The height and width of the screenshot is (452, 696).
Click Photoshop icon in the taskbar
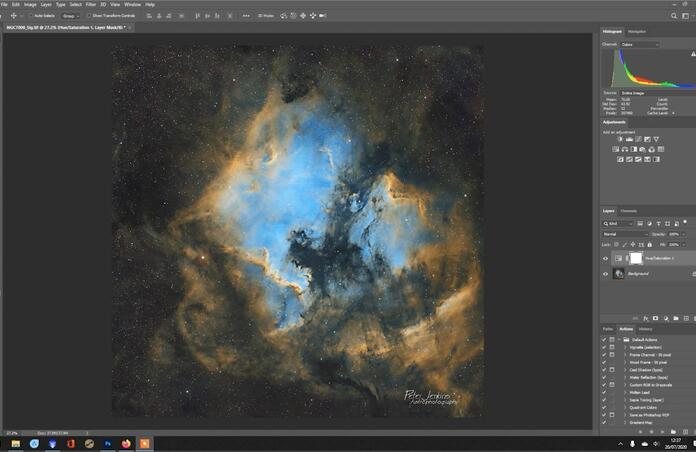click(107, 444)
